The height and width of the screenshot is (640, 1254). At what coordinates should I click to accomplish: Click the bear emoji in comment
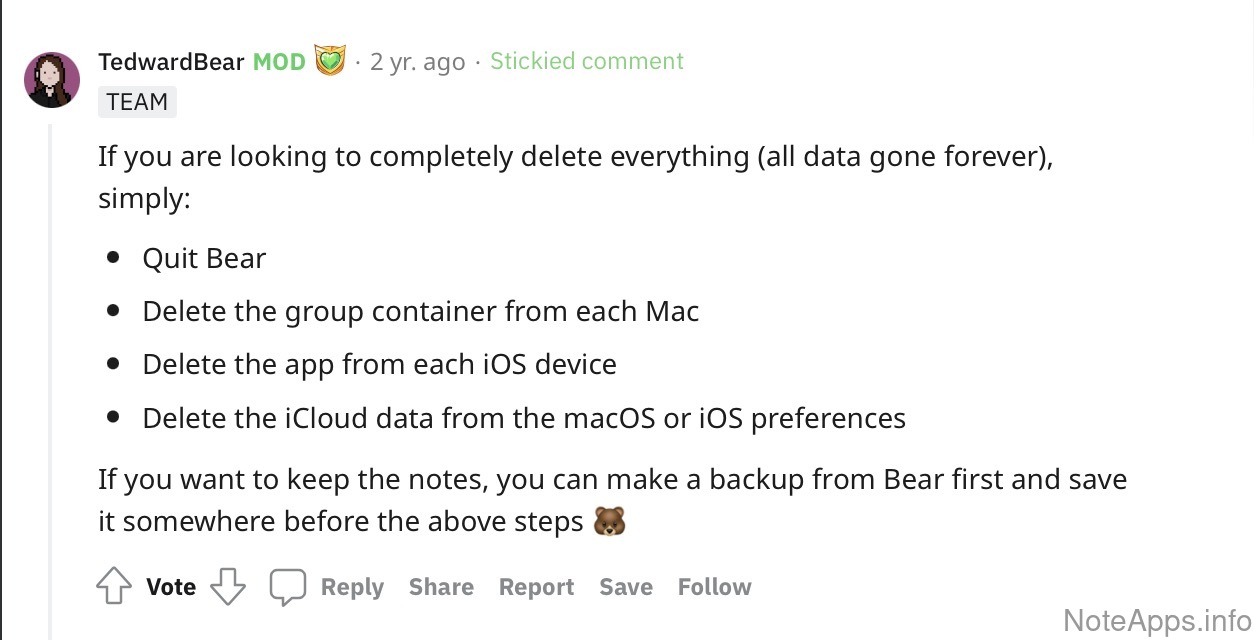pyautogui.click(x=609, y=522)
